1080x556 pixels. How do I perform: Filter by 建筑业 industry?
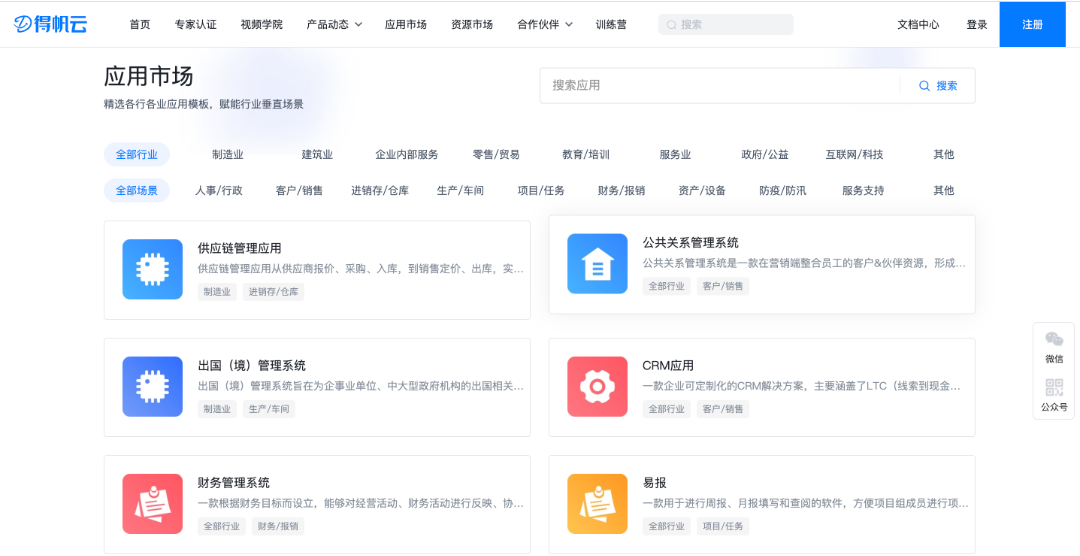[318, 154]
